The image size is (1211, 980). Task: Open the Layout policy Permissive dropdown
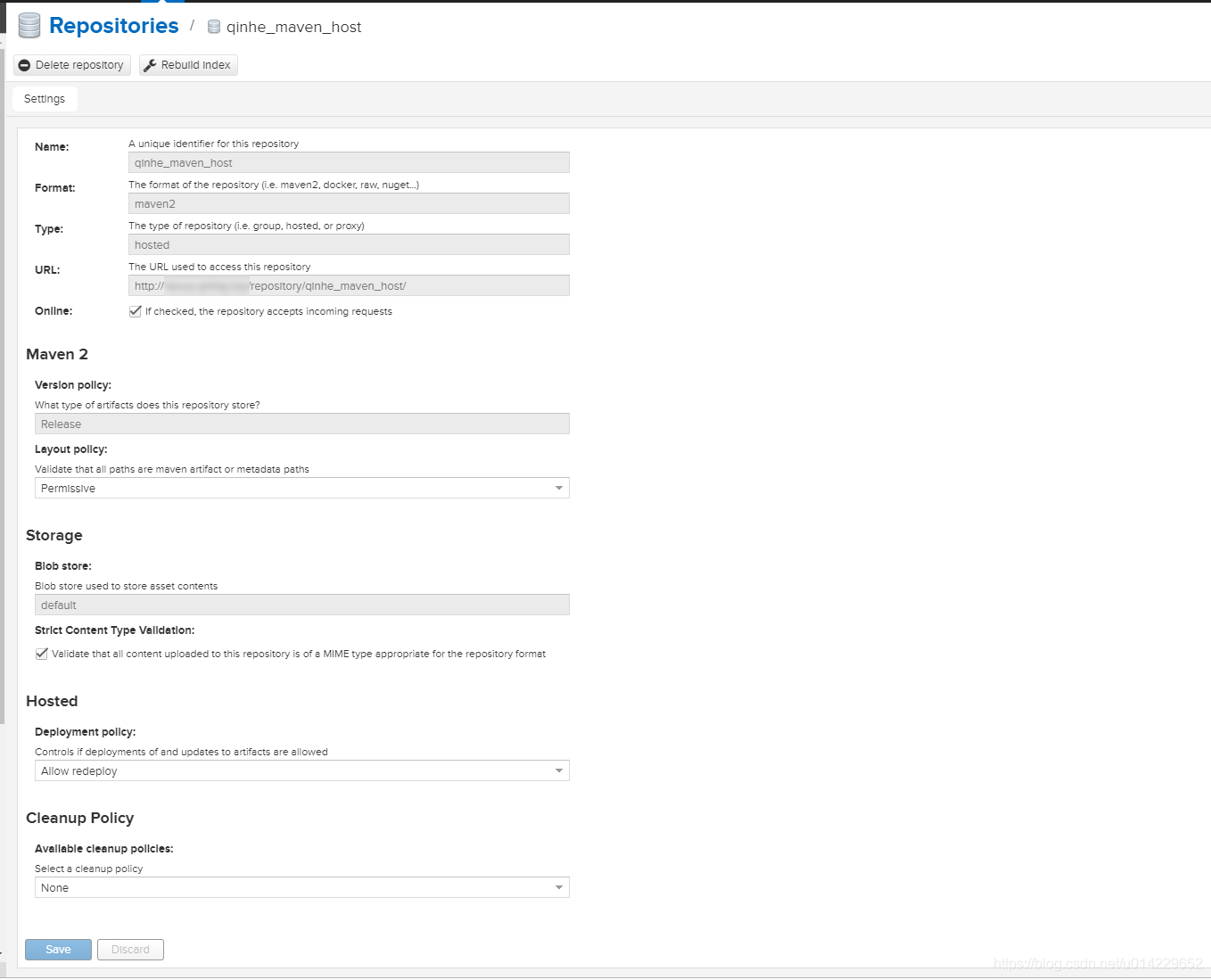point(302,488)
